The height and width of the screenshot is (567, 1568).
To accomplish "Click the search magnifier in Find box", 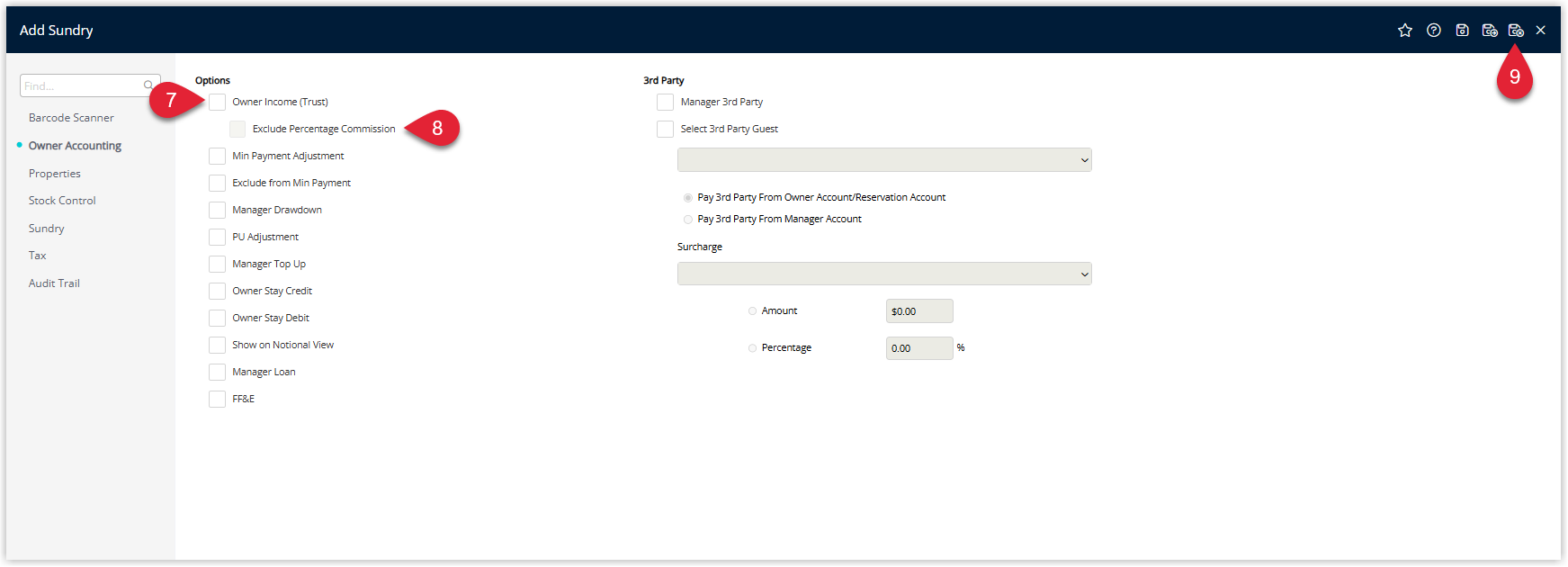I will click(x=148, y=85).
